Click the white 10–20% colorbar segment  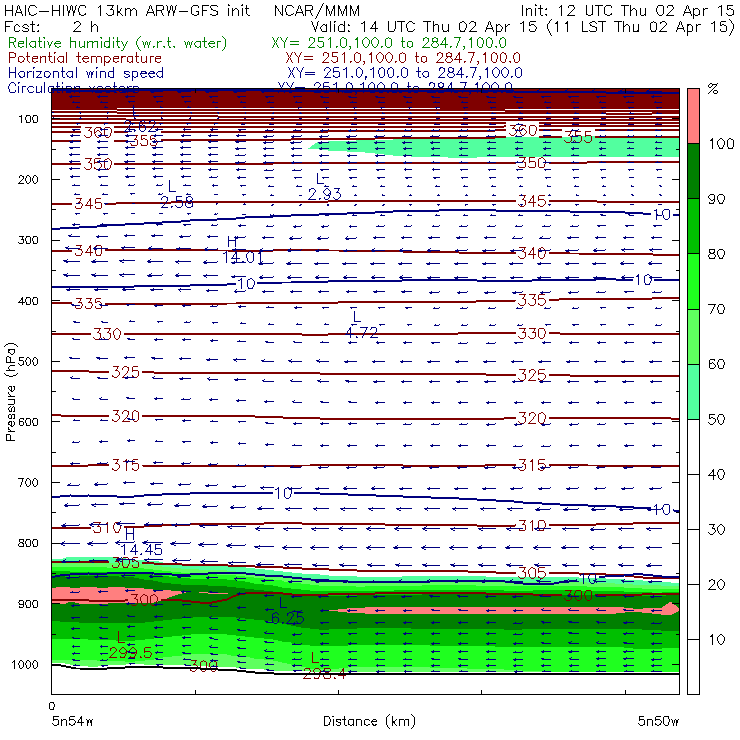pos(693,612)
